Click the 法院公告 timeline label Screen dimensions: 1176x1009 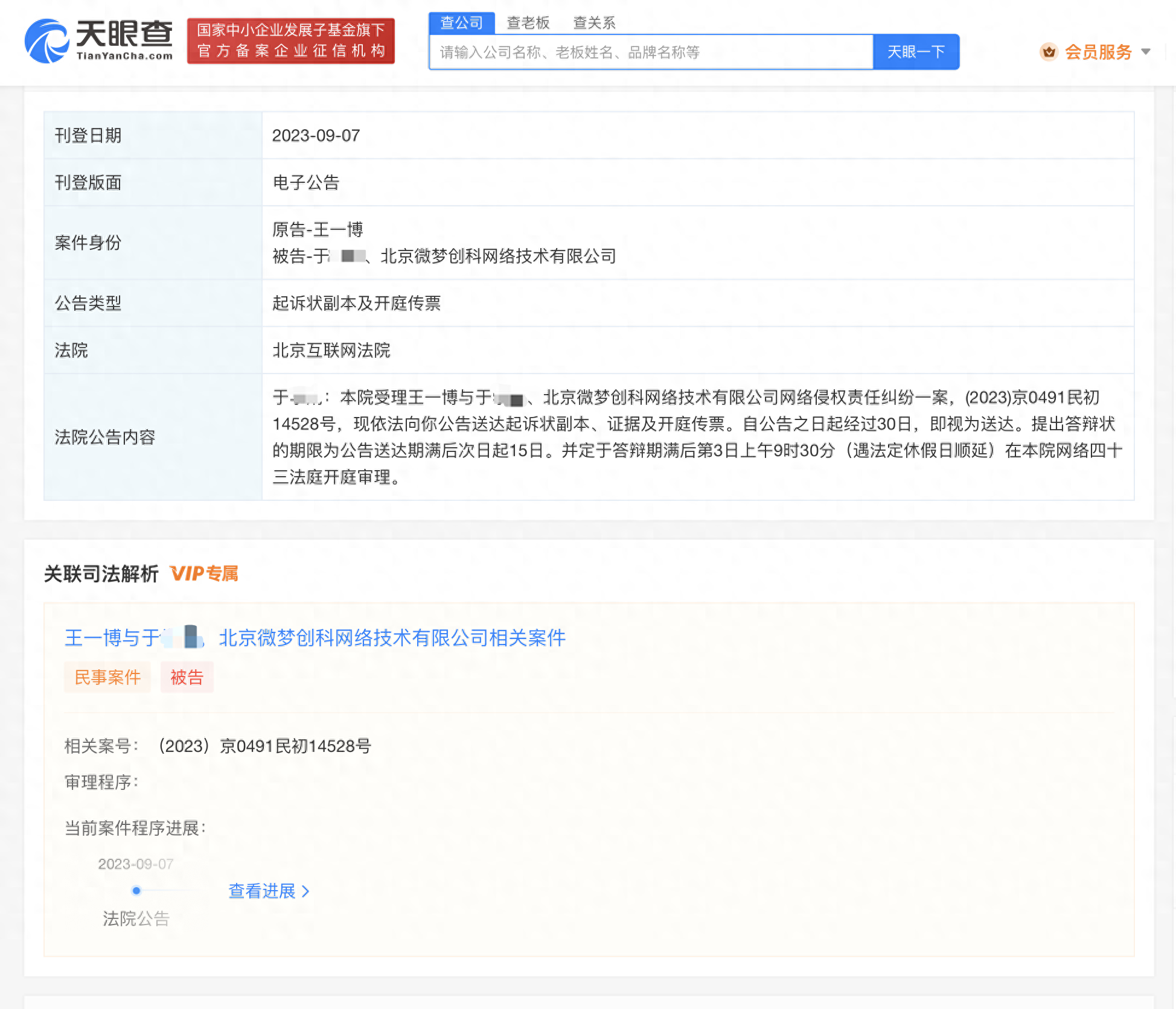coord(136,918)
